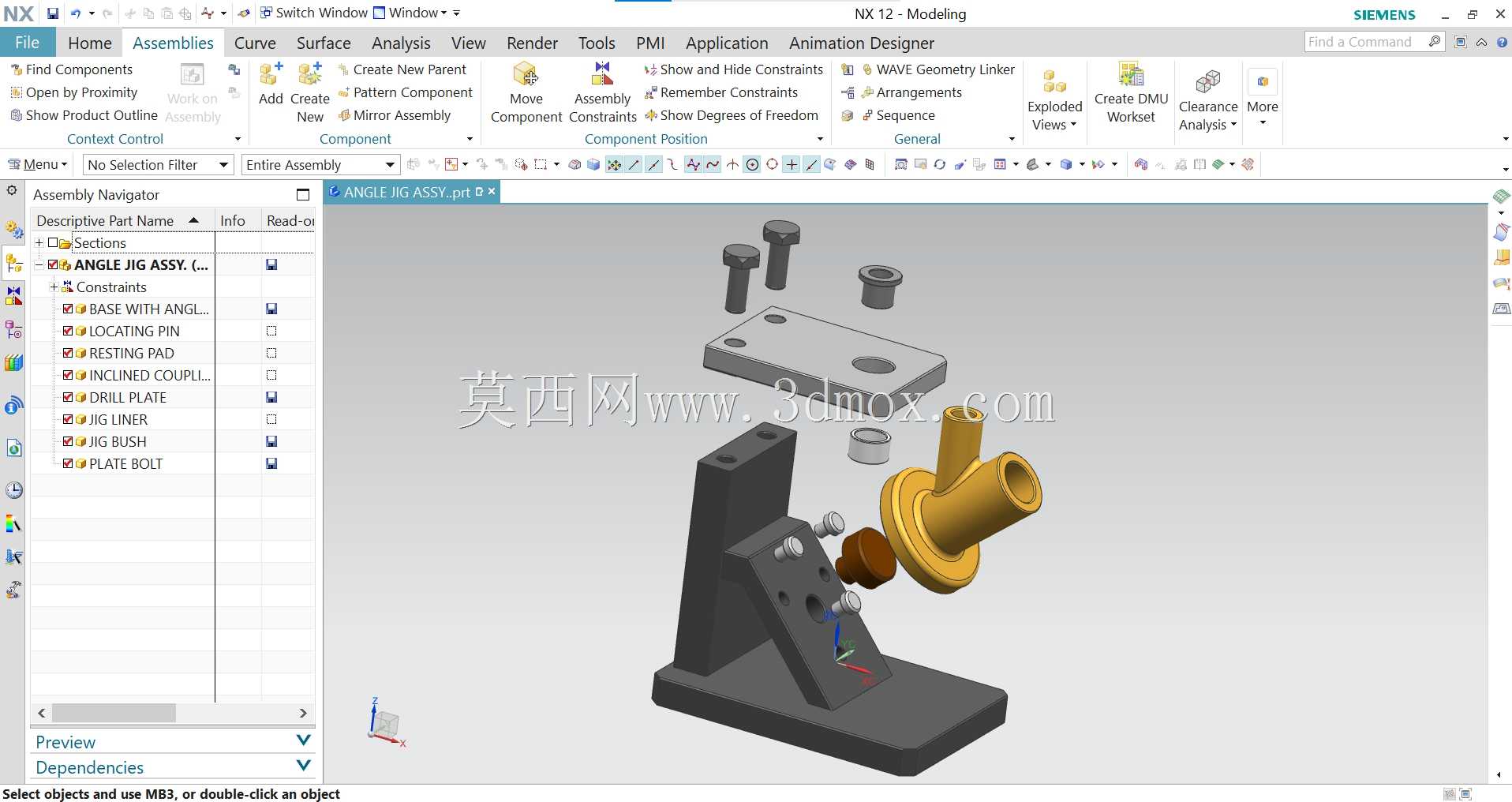Image resolution: width=1512 pixels, height=802 pixels.
Task: Click the Exploded Views icon
Action: pyautogui.click(x=1054, y=81)
